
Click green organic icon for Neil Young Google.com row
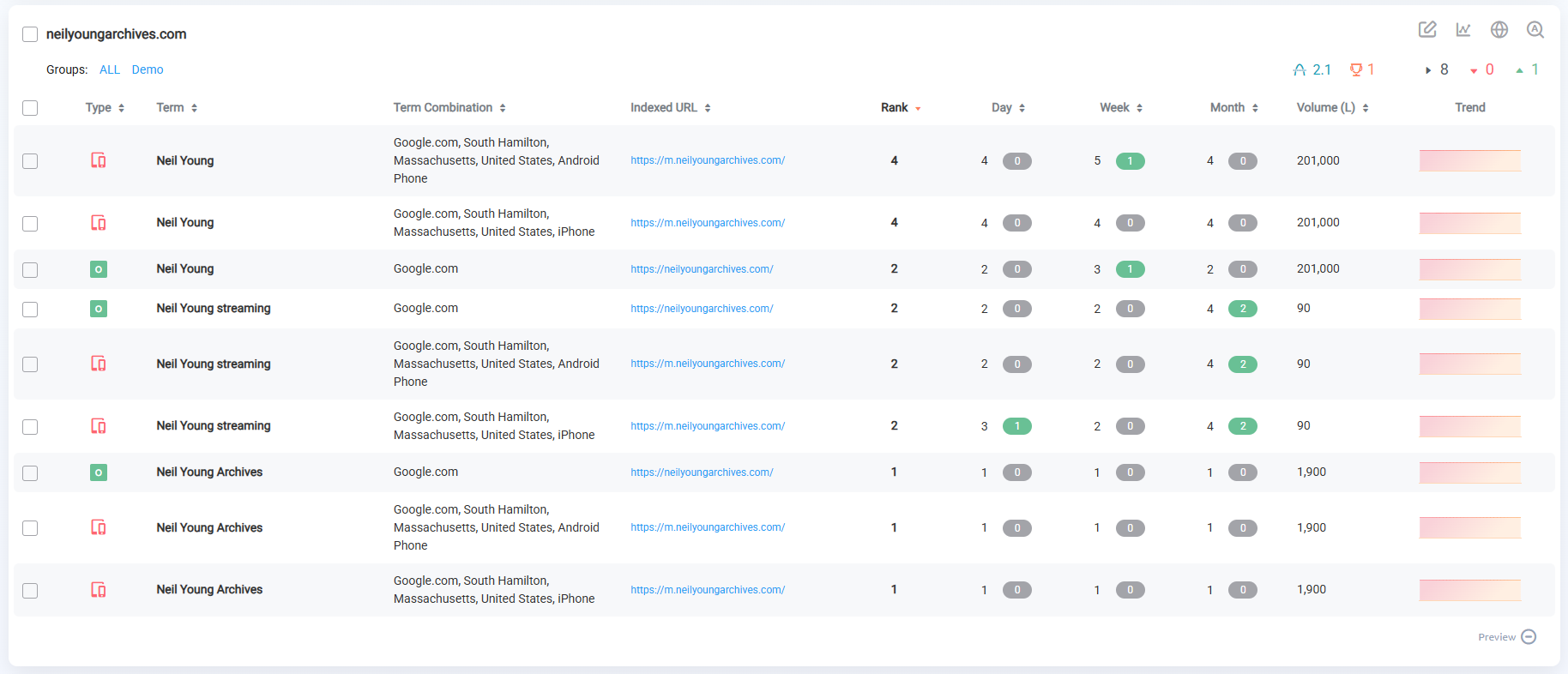[99, 269]
